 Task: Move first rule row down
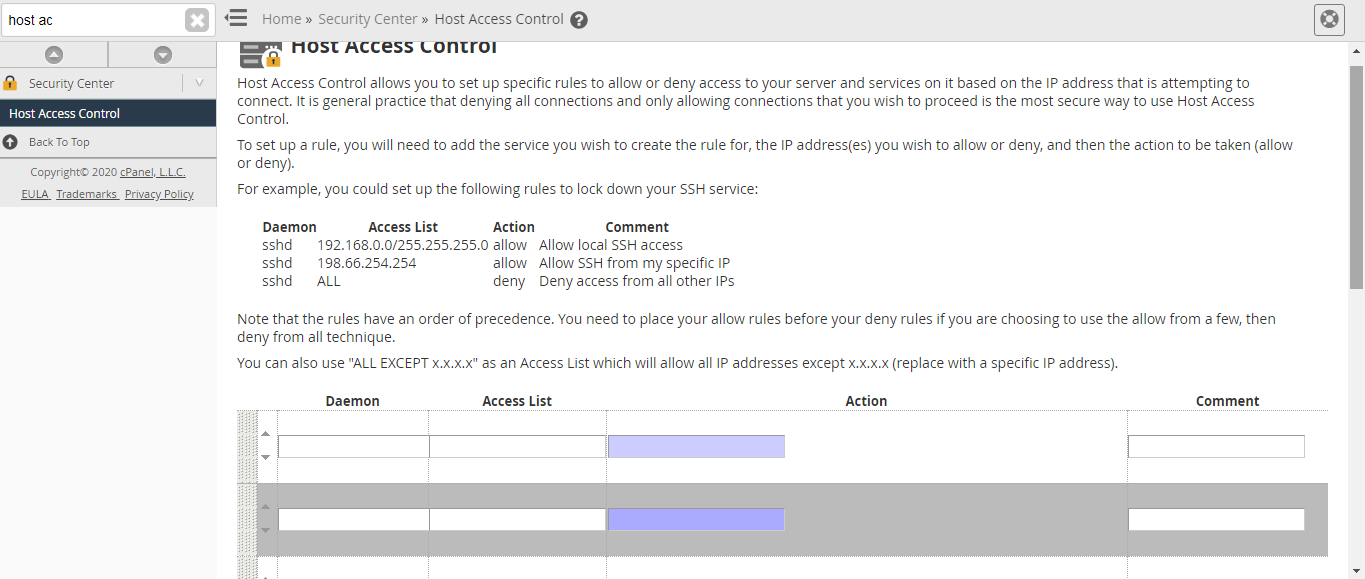(x=265, y=457)
